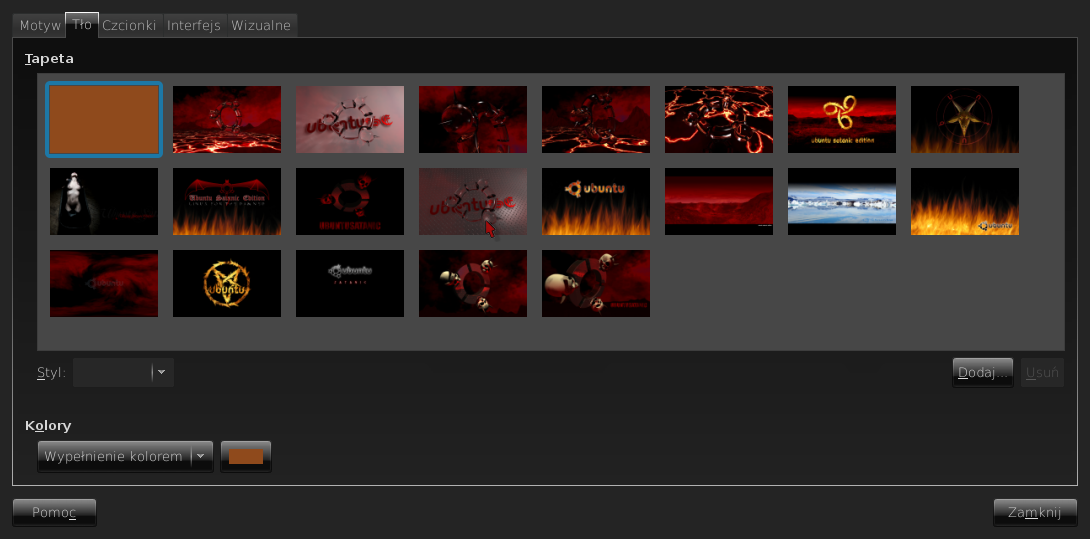
Task: Select bat-winged 'Ubuntu Satanic Edition' flames wallpaper
Action: click(x=227, y=201)
